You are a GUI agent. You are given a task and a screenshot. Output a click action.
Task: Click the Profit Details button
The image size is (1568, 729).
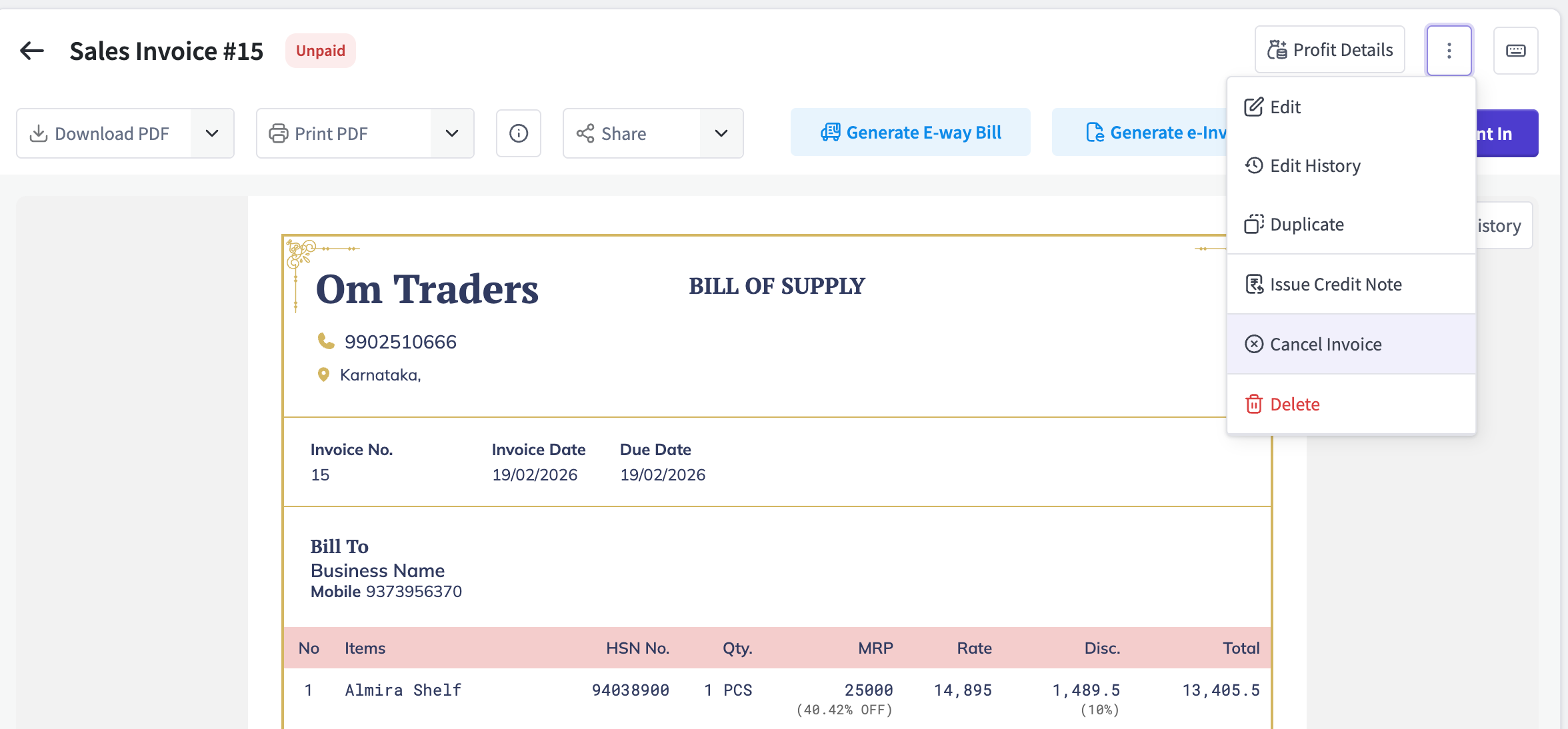1330,50
